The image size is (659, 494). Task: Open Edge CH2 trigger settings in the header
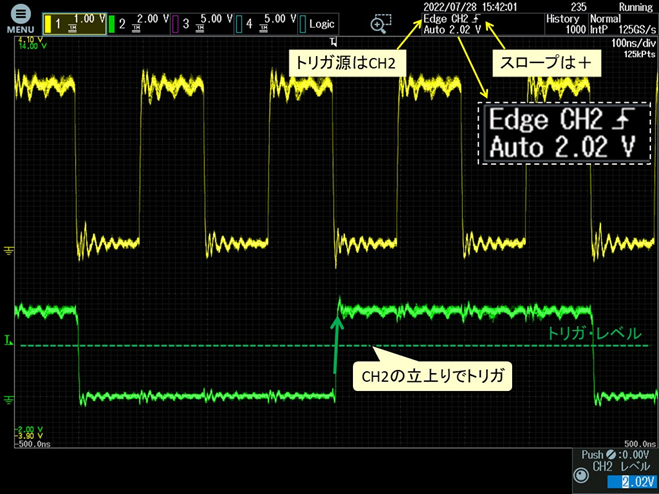coord(483,24)
